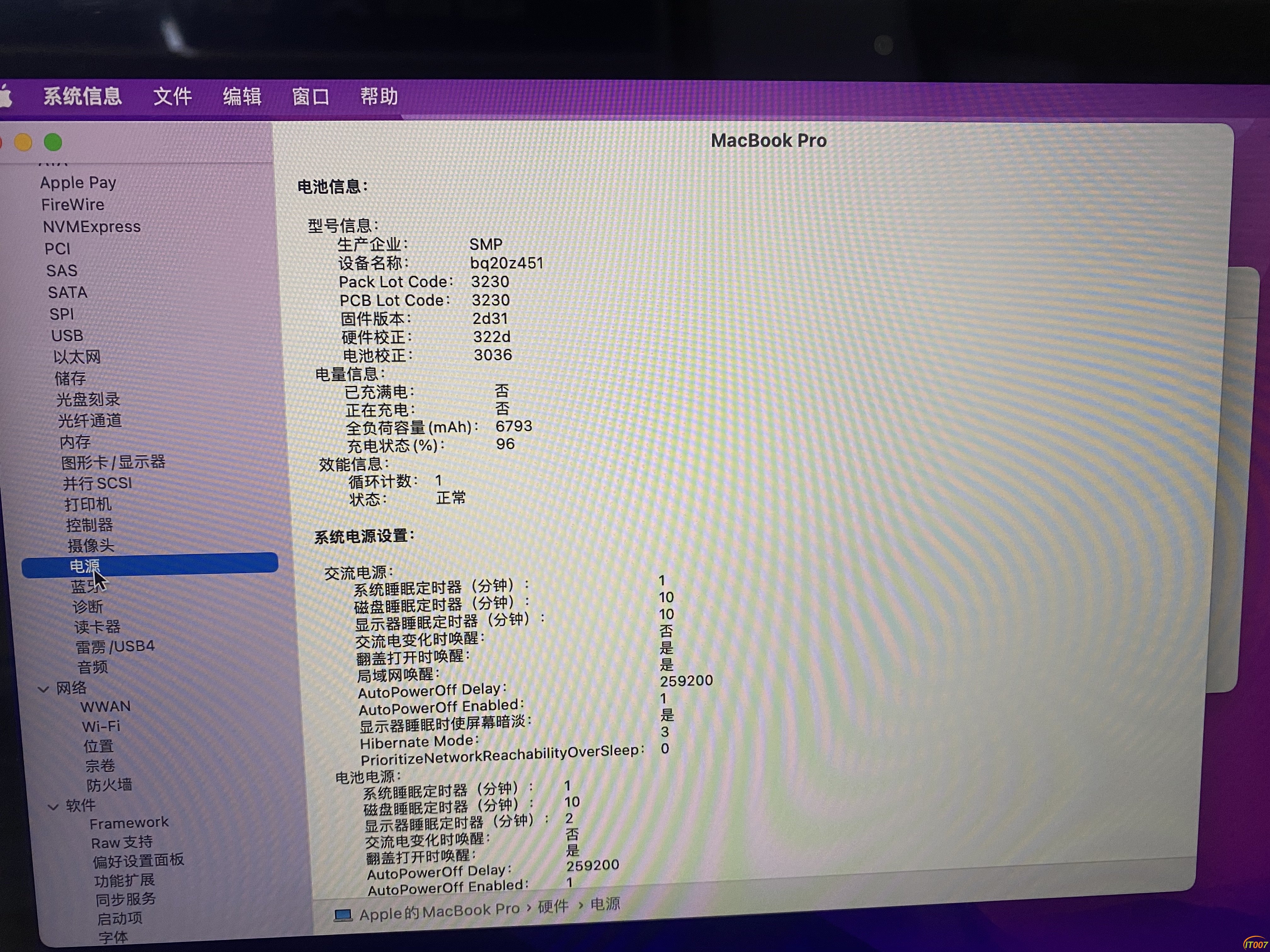
Task: Click the full charge capacity value 6793
Action: [x=514, y=426]
